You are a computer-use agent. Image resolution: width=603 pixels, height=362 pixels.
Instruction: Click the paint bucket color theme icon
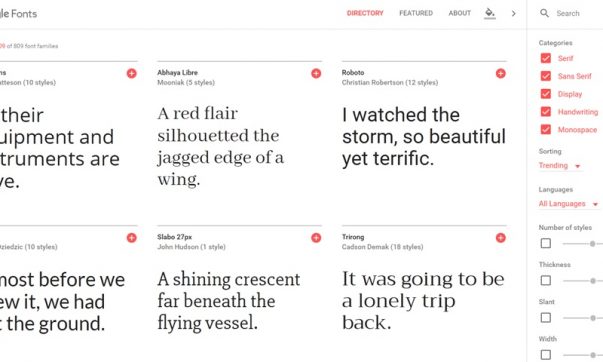(x=490, y=13)
